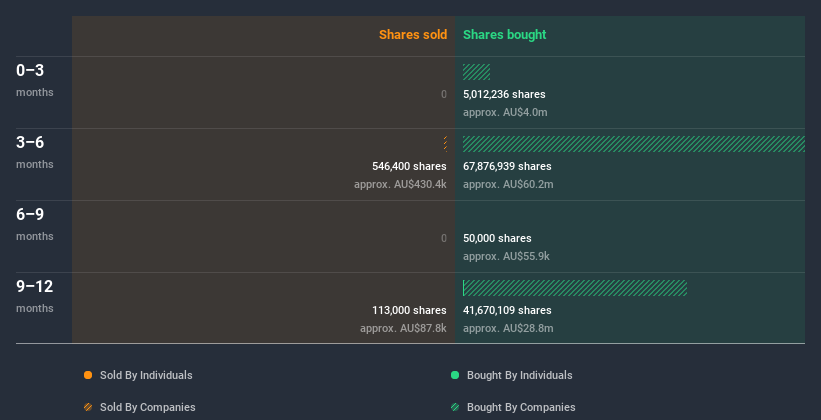Click the 9–12 months bought bar
The width and height of the screenshot is (821, 420).
[575, 288]
